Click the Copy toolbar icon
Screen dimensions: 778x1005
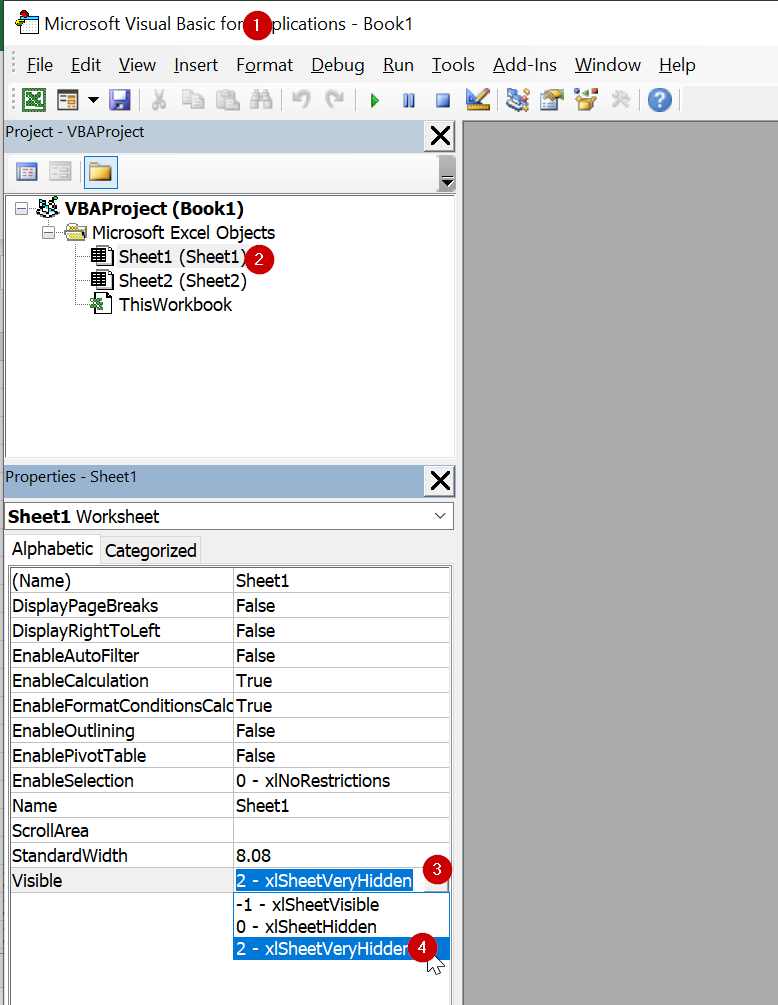(193, 100)
